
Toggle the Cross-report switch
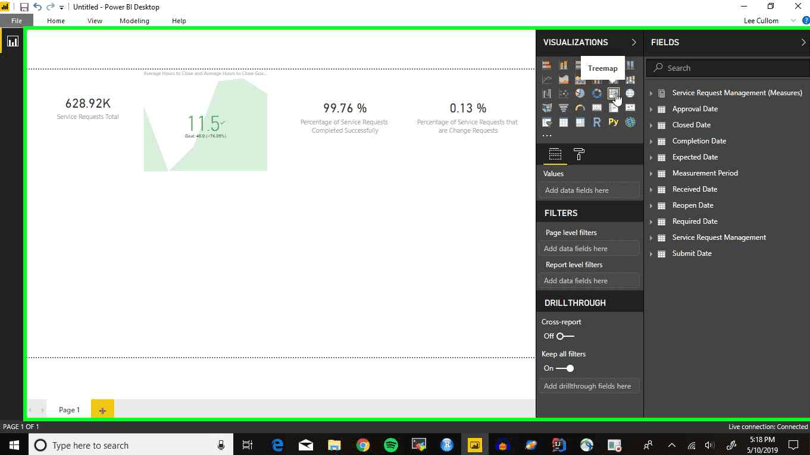pyautogui.click(x=565, y=336)
